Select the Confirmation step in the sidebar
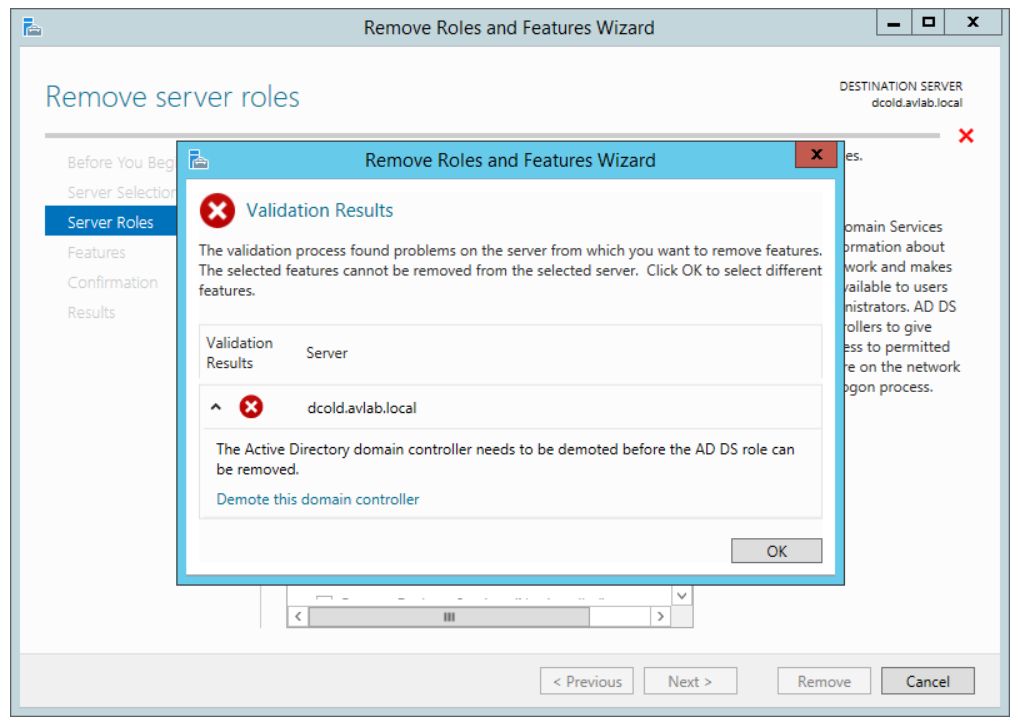 click(x=112, y=282)
